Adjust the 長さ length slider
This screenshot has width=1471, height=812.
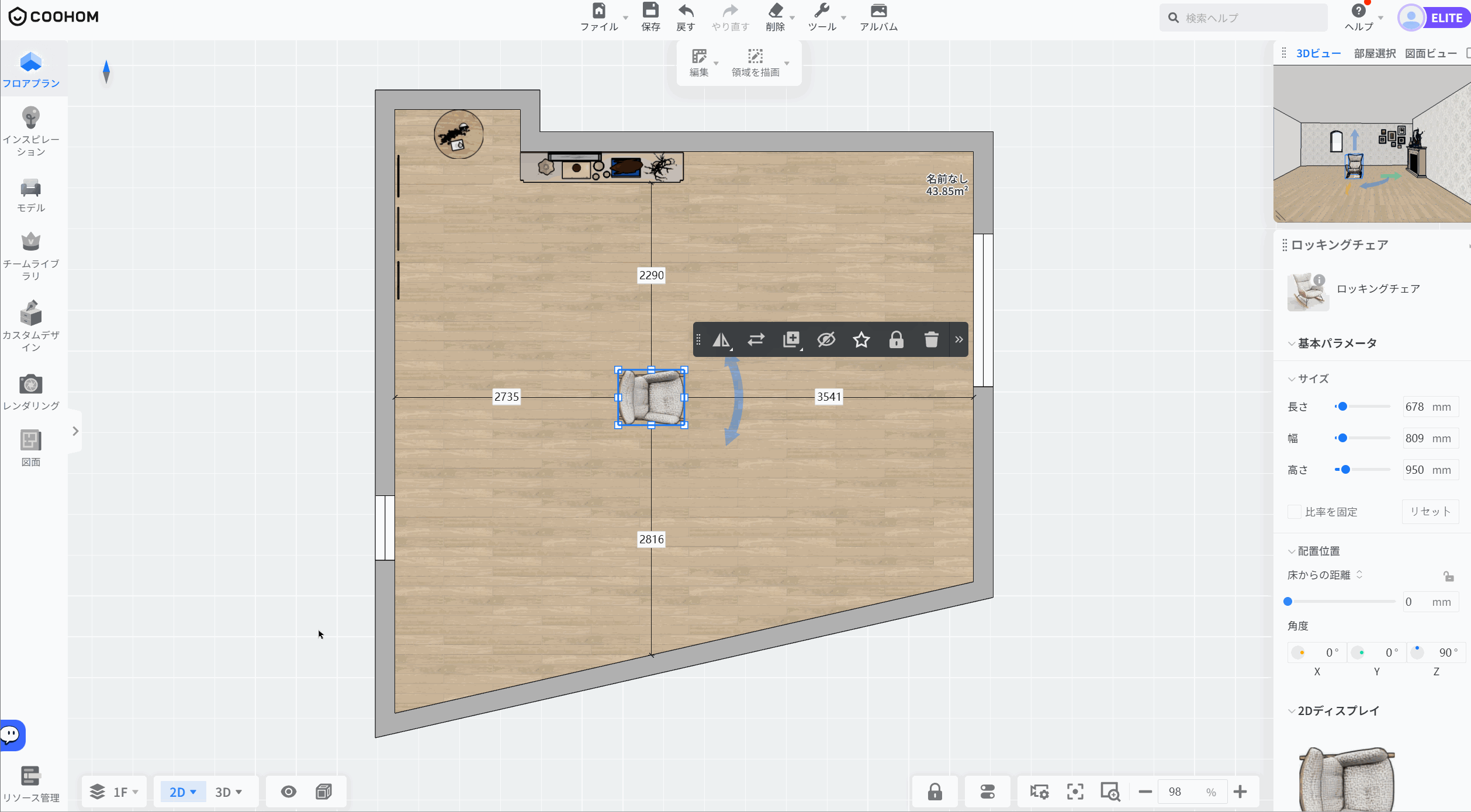[1342, 407]
